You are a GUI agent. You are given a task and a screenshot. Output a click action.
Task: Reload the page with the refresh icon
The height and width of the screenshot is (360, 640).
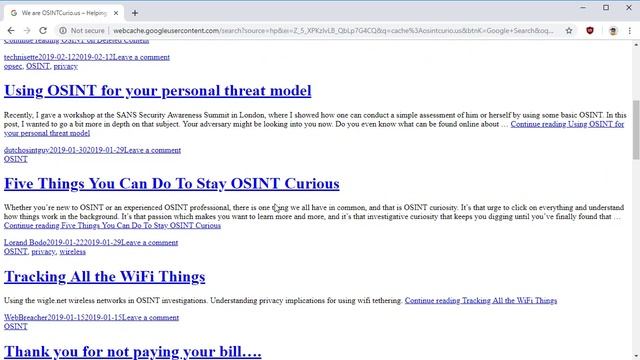pos(43,31)
